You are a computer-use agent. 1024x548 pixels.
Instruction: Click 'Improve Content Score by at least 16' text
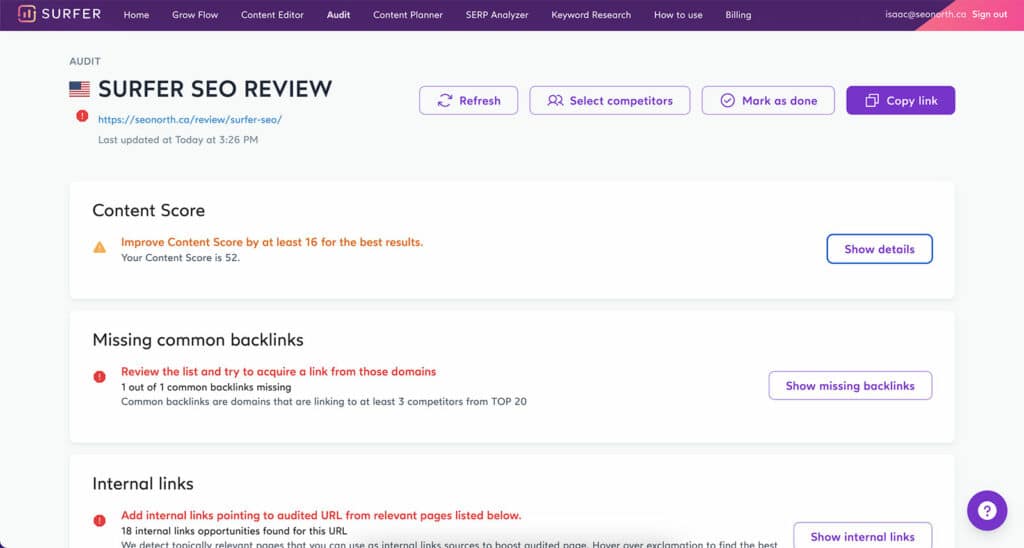coord(272,242)
